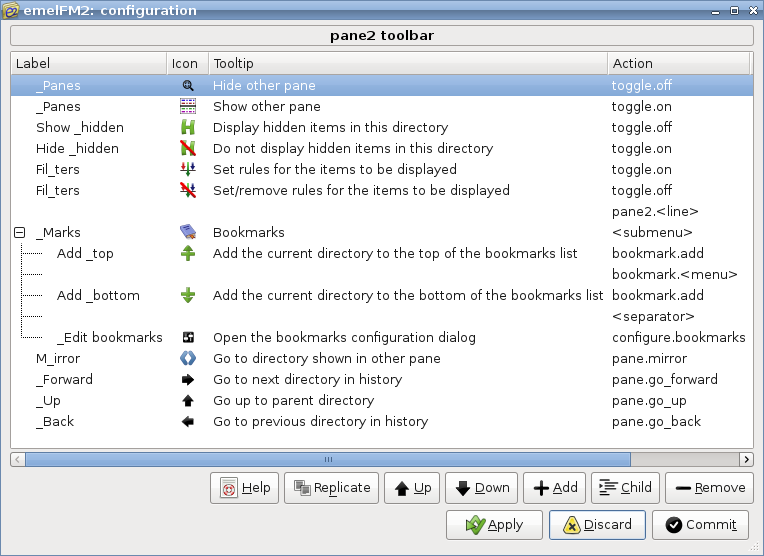Click the Commit button
Viewport: 764px width, 556px height.
pos(701,525)
